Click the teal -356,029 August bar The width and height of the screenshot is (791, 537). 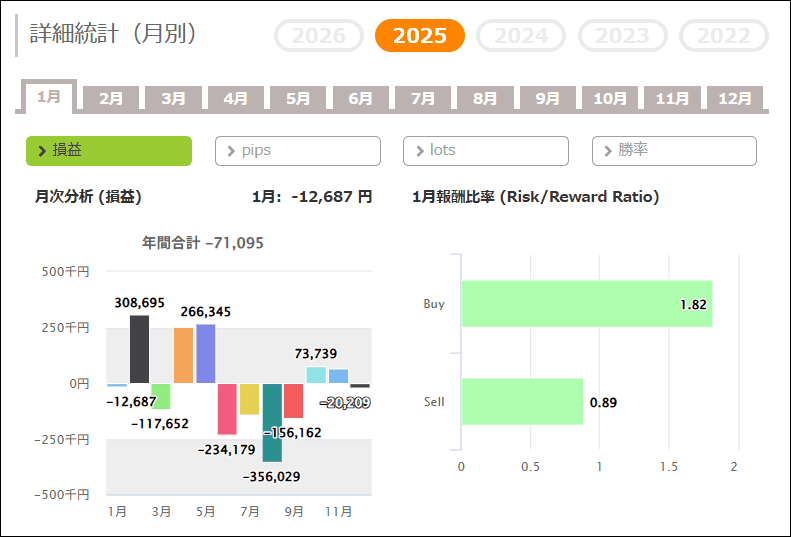click(x=272, y=422)
